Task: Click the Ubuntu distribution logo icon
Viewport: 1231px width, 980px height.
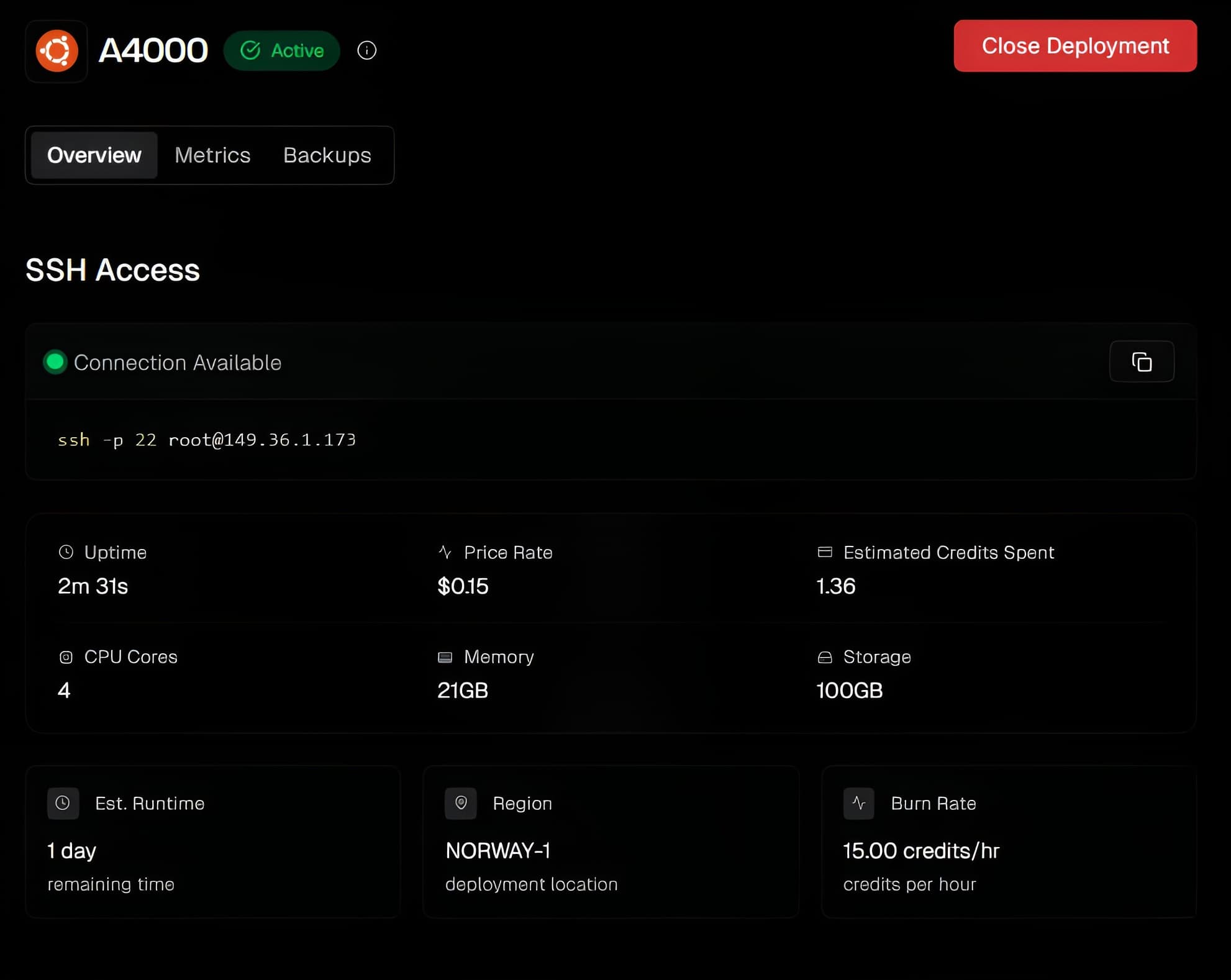Action: point(57,50)
